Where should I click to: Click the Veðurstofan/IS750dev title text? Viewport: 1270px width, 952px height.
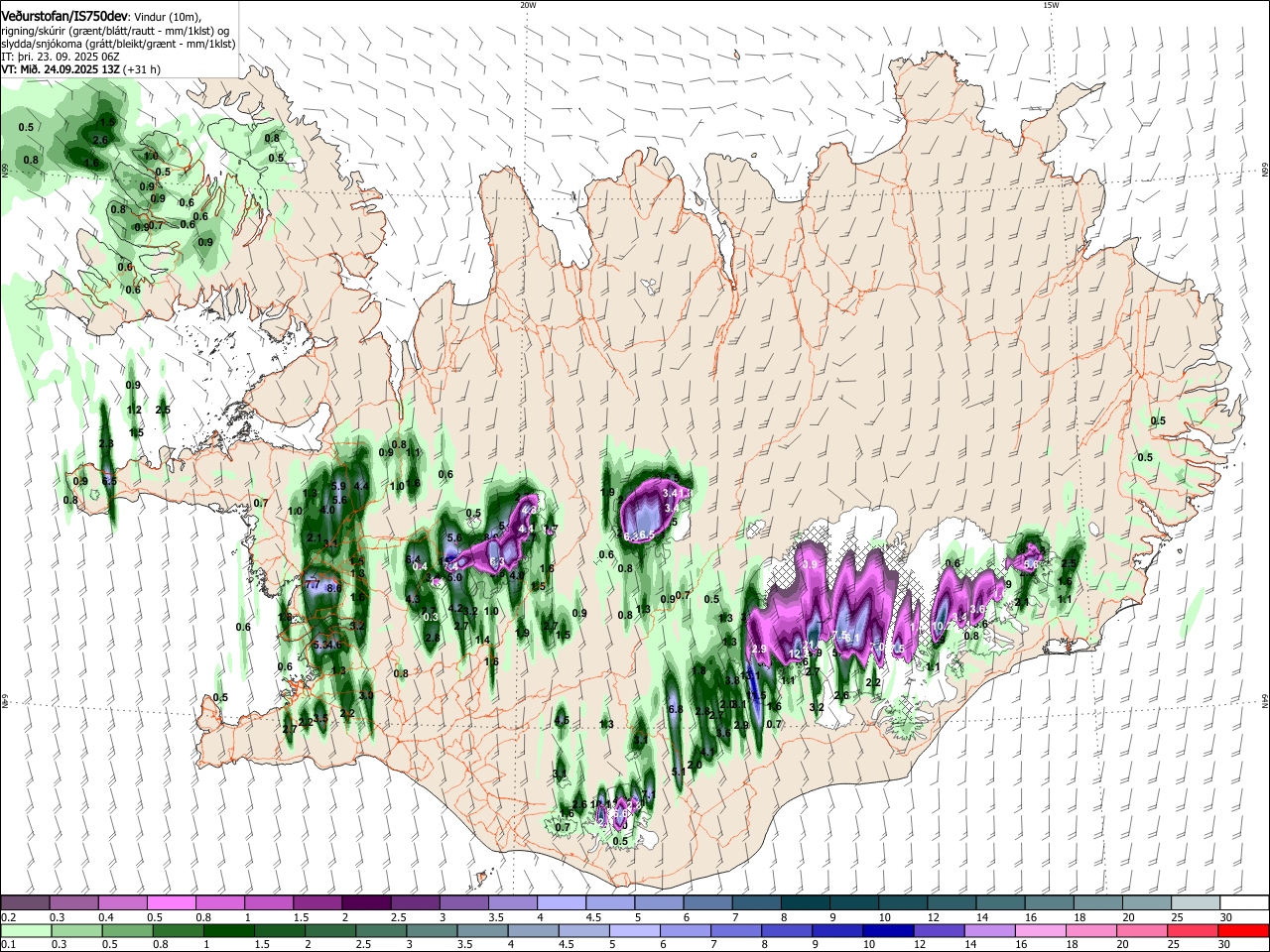pyautogui.click(x=64, y=17)
